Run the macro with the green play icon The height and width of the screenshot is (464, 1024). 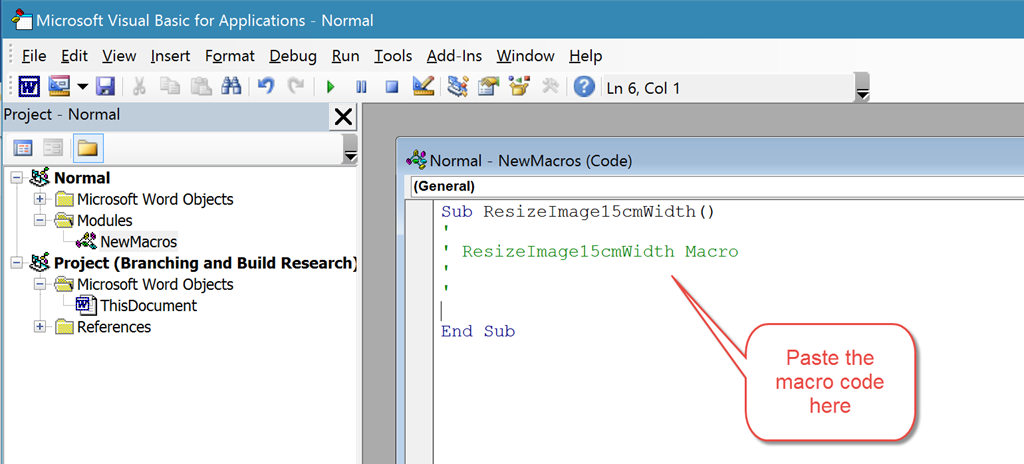330,87
